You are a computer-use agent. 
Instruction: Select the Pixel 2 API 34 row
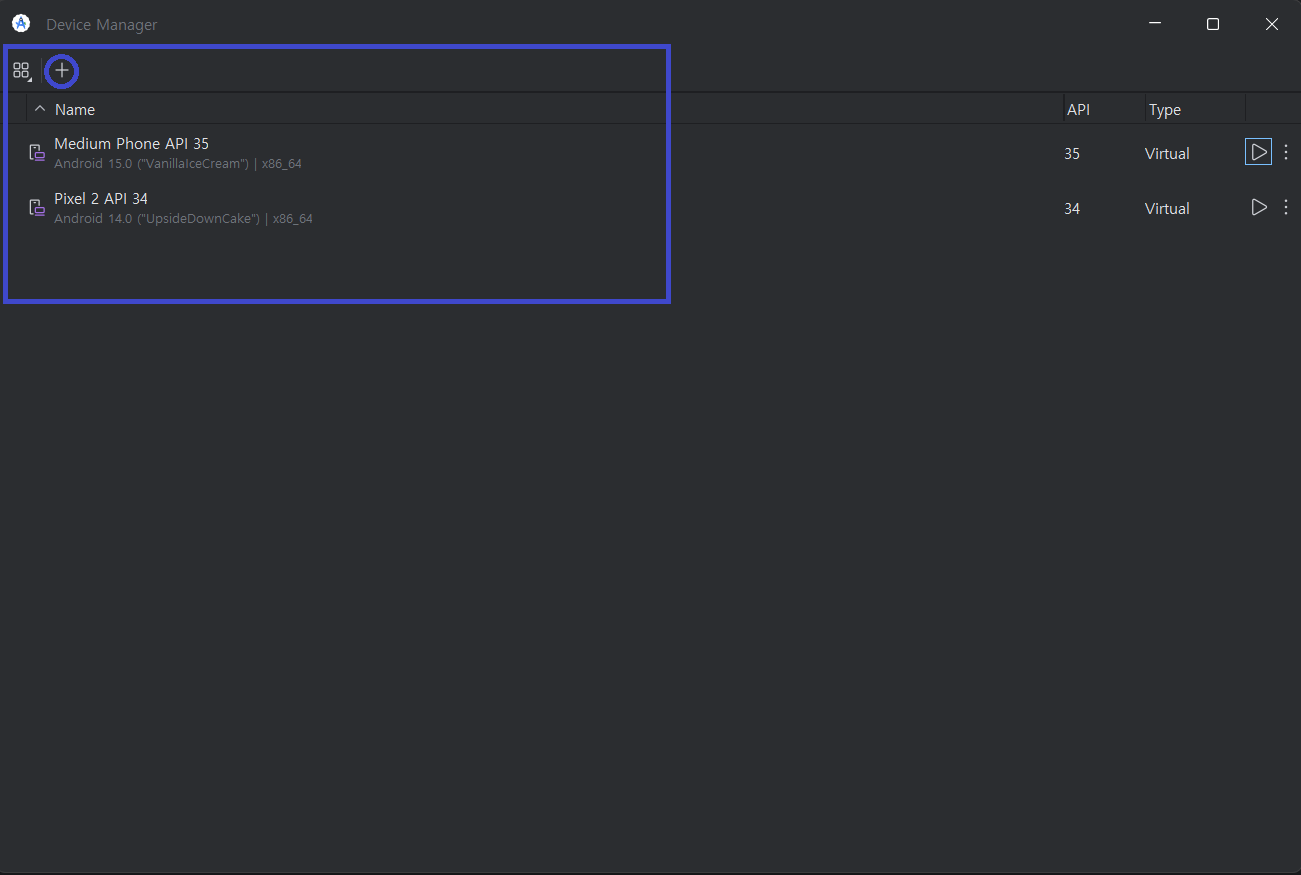500,208
